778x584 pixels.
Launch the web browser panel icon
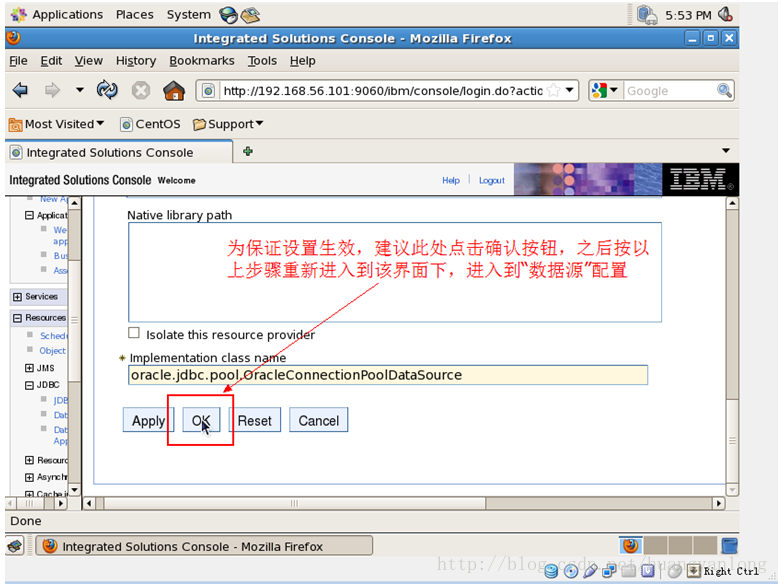pyautogui.click(x=229, y=15)
